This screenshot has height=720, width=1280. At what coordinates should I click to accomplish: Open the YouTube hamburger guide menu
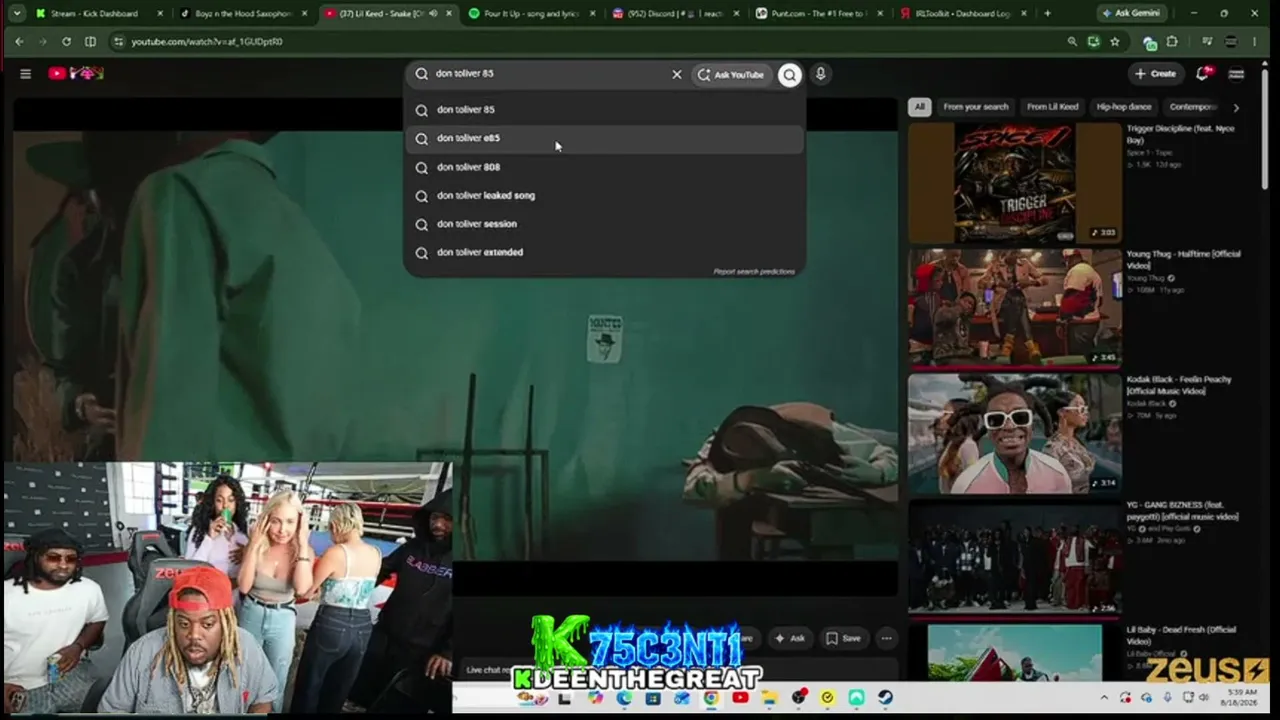pyautogui.click(x=26, y=73)
